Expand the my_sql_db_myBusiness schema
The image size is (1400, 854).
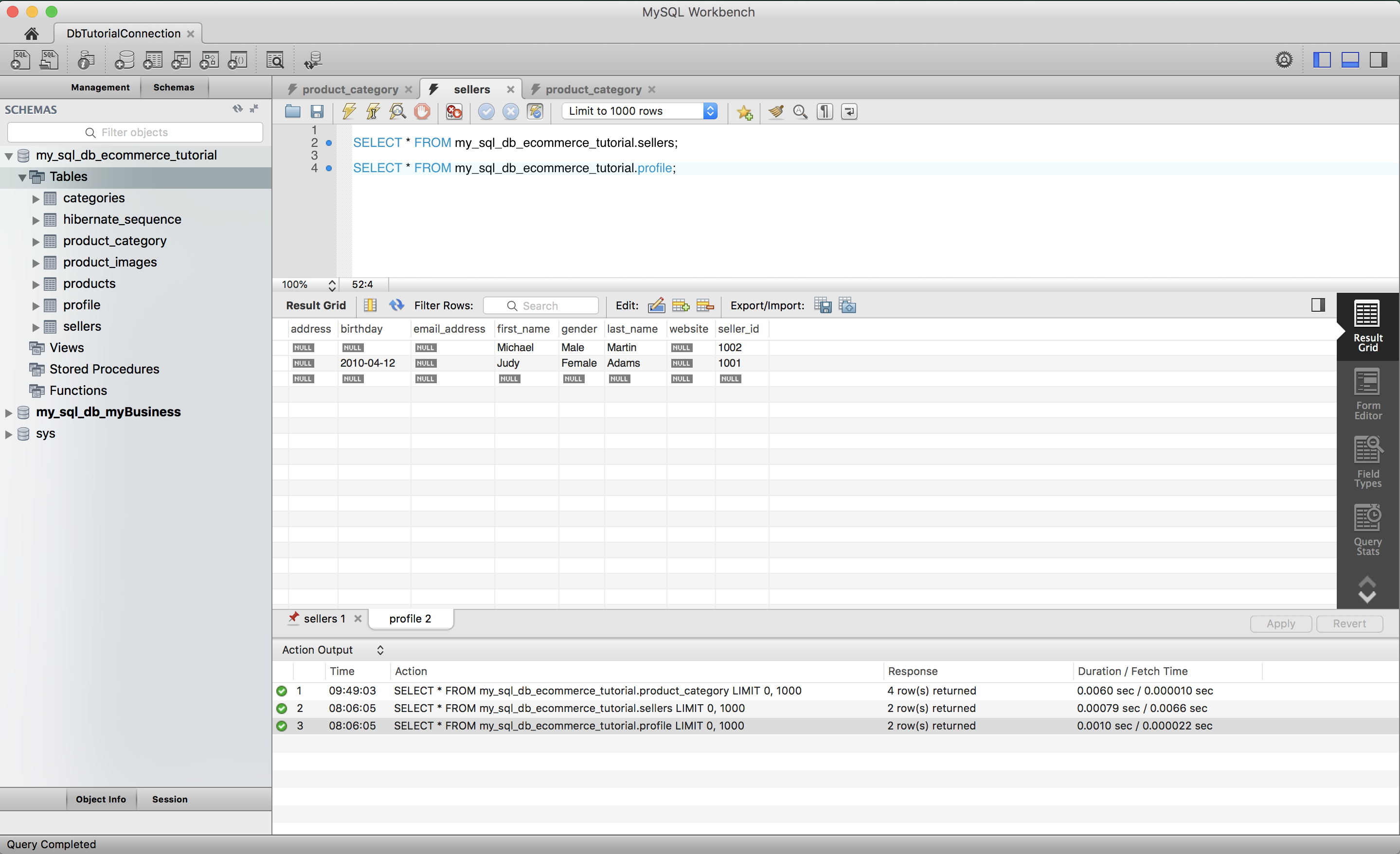pos(9,412)
